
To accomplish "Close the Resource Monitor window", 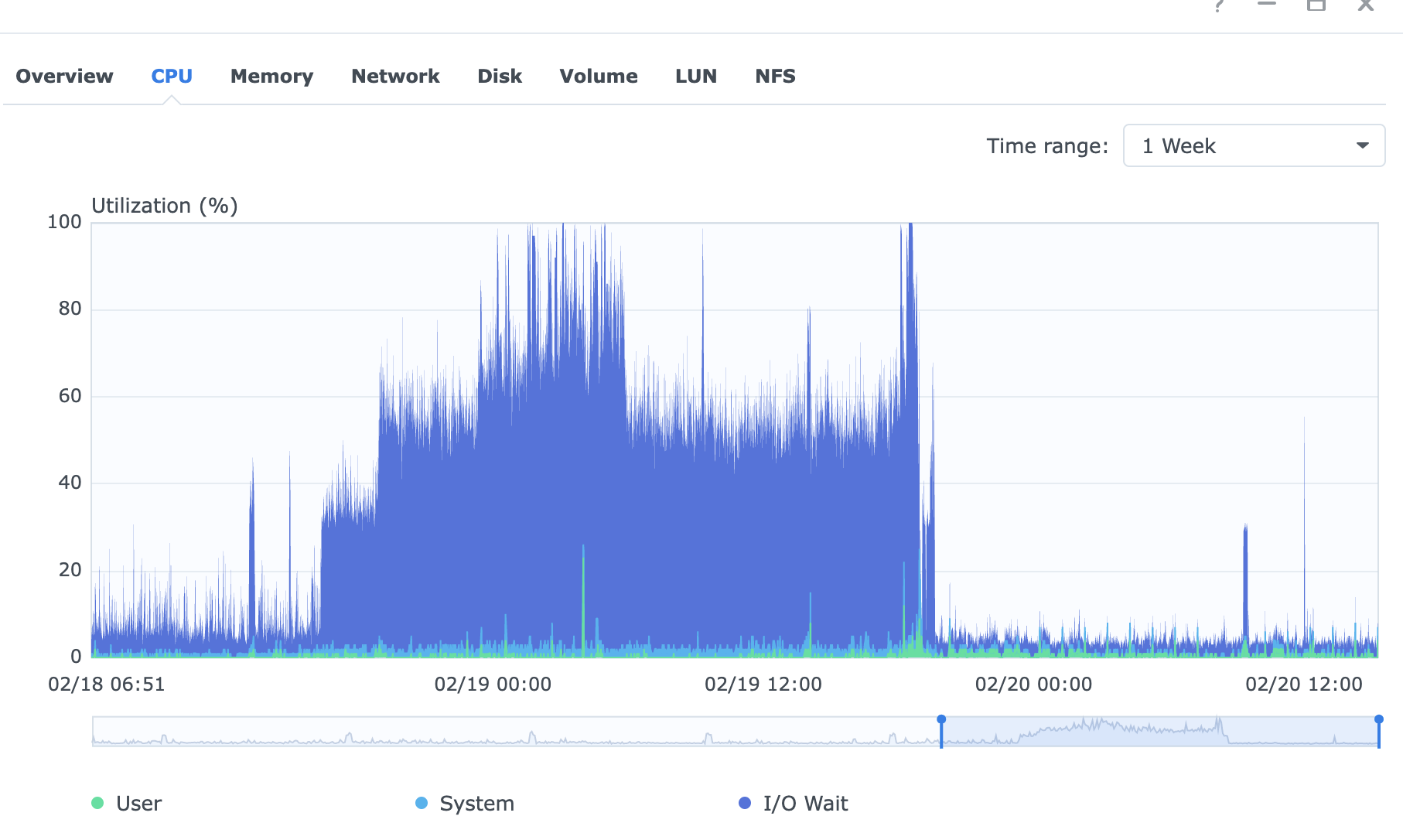I will [1365, 5].
